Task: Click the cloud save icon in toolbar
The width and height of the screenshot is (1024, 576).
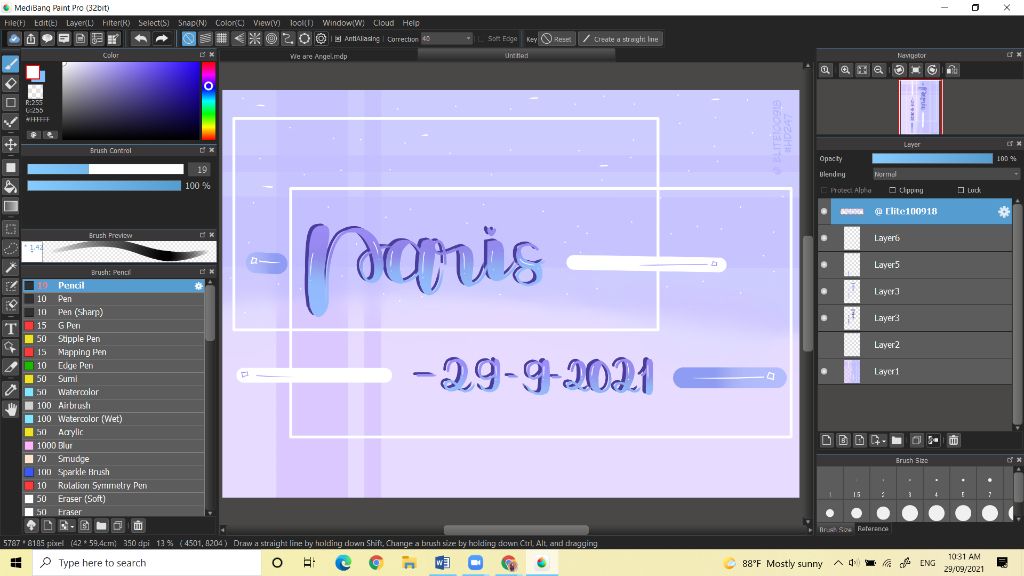Action: tap(14, 39)
